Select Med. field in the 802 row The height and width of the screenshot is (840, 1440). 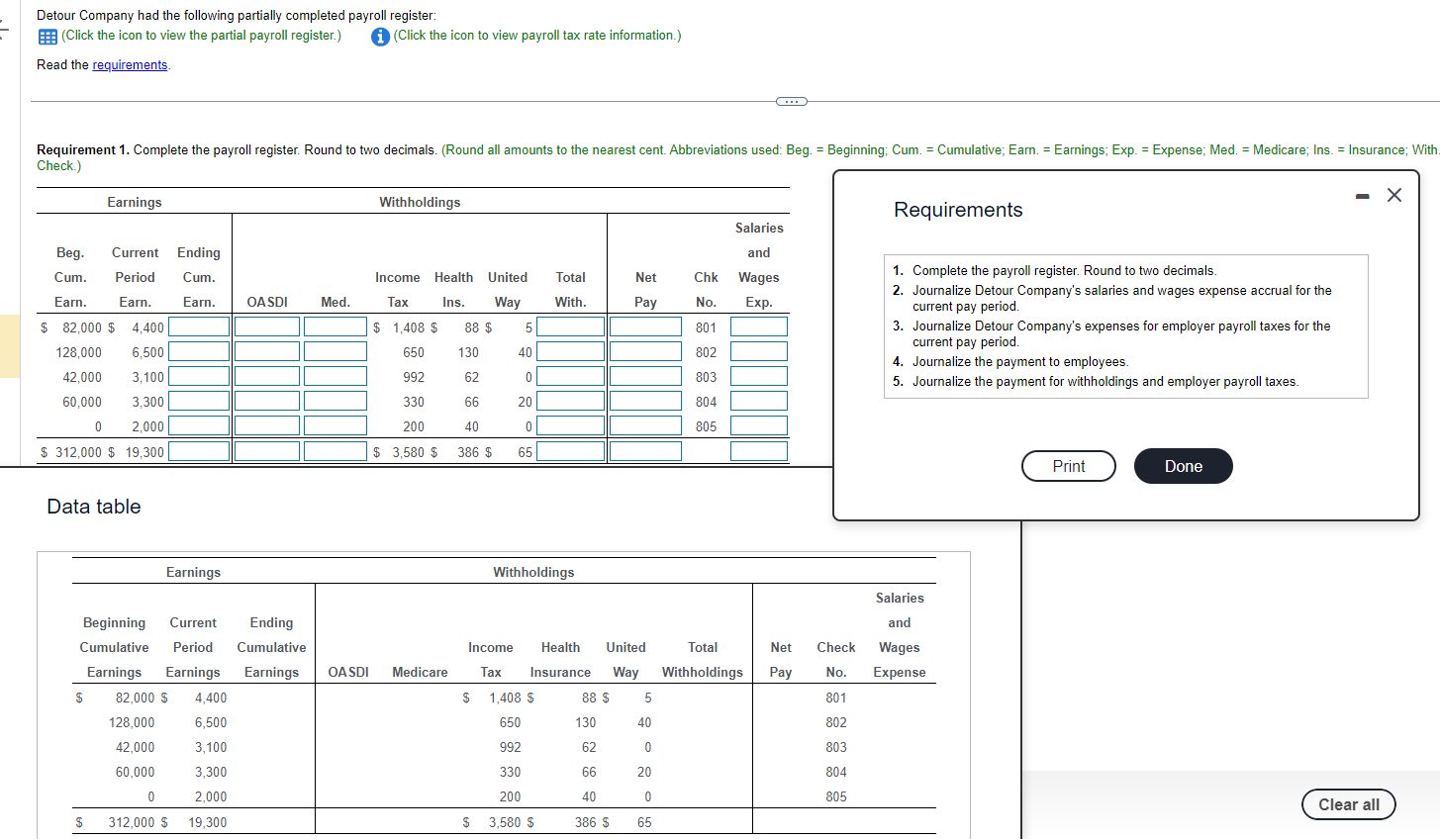click(x=336, y=351)
